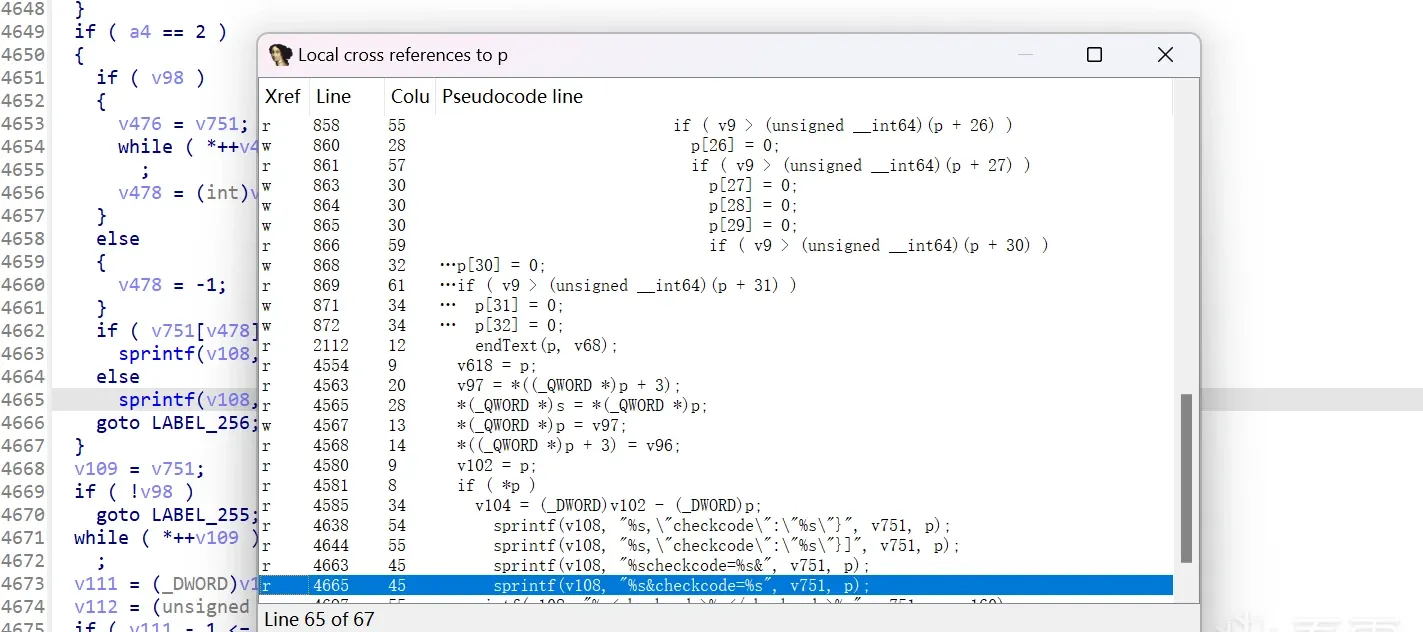Screen dimensions: 1423x632
Task: Click 'if ( a4 == 2 )' in the pseudocode window
Action: 151,32
